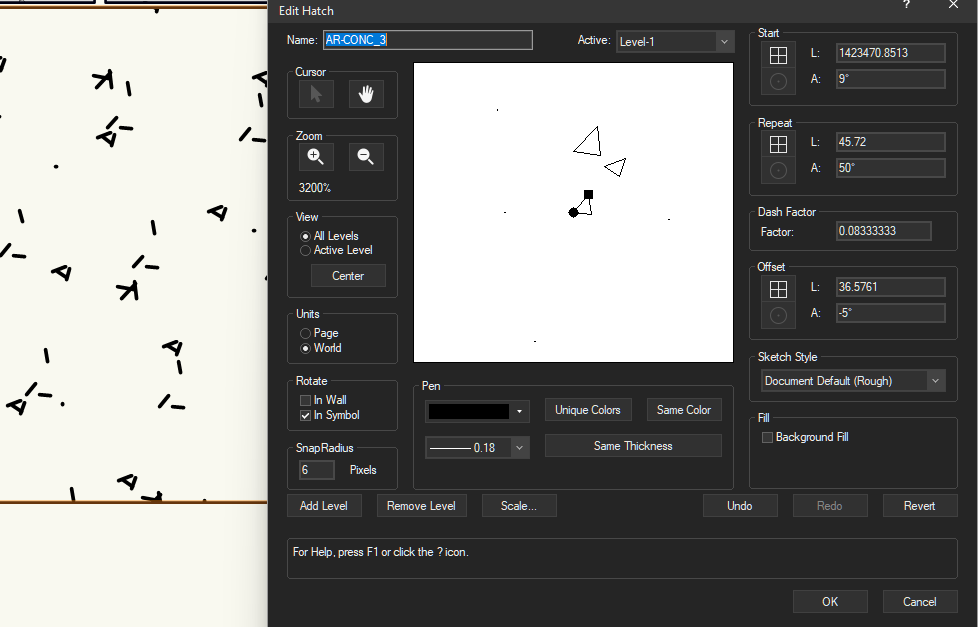Open the black pen color swatch
978x627 pixels.
pos(476,411)
